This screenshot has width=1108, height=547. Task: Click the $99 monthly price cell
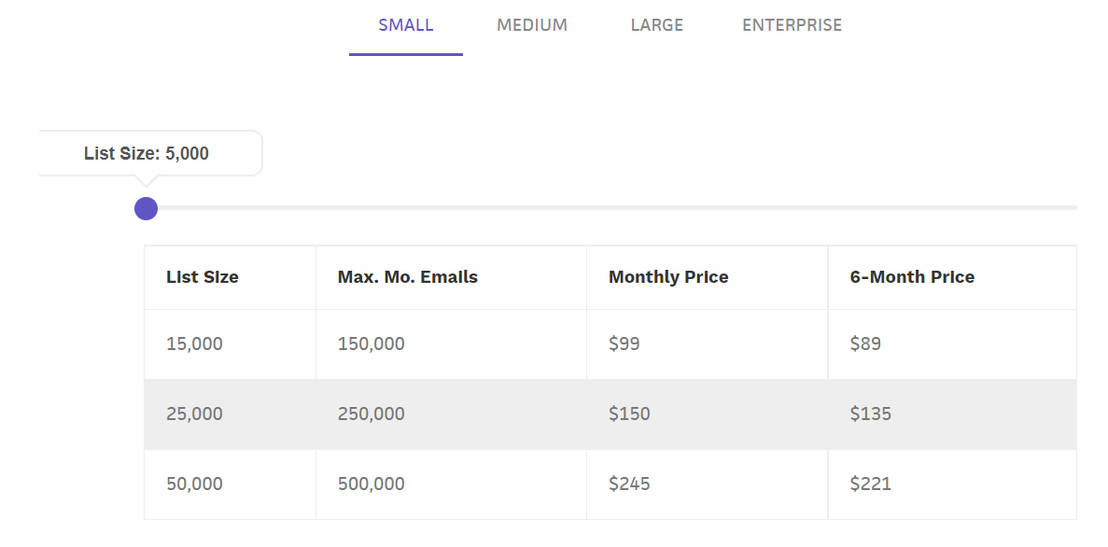(707, 344)
